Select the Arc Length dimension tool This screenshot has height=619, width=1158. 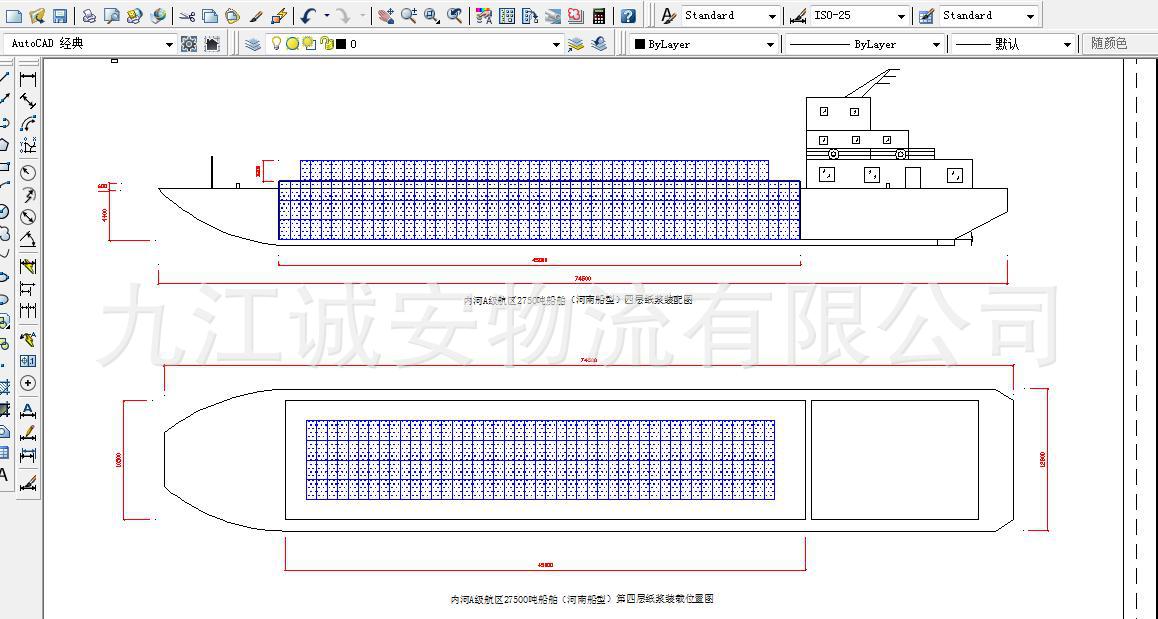[x=28, y=123]
